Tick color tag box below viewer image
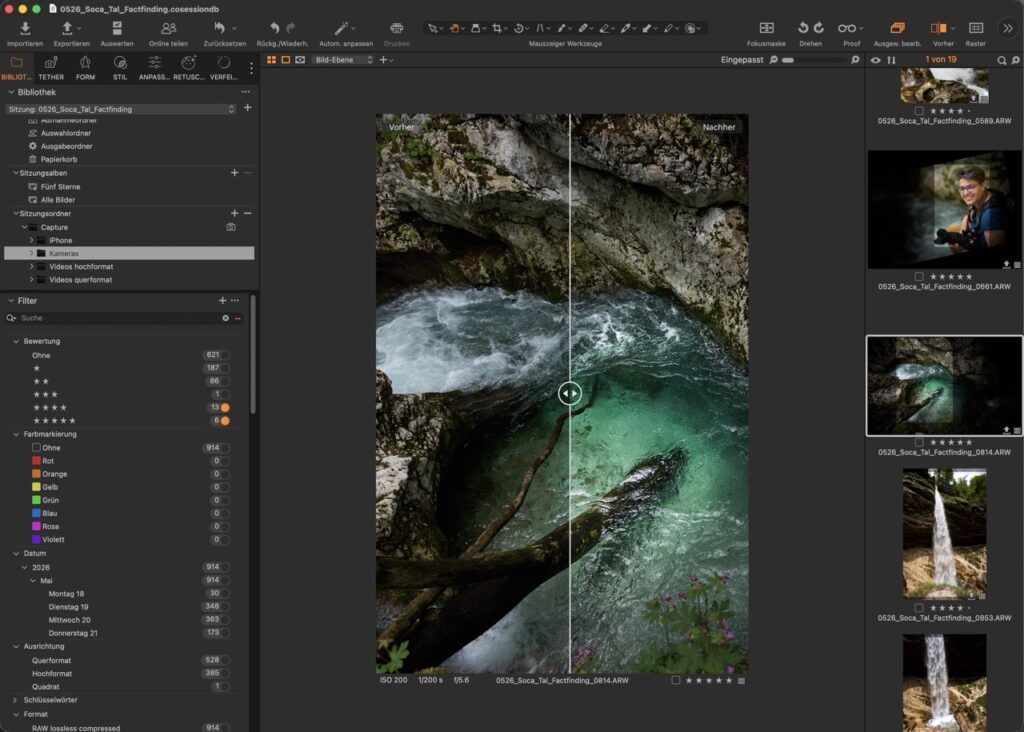This screenshot has height=732, width=1024. [x=676, y=680]
